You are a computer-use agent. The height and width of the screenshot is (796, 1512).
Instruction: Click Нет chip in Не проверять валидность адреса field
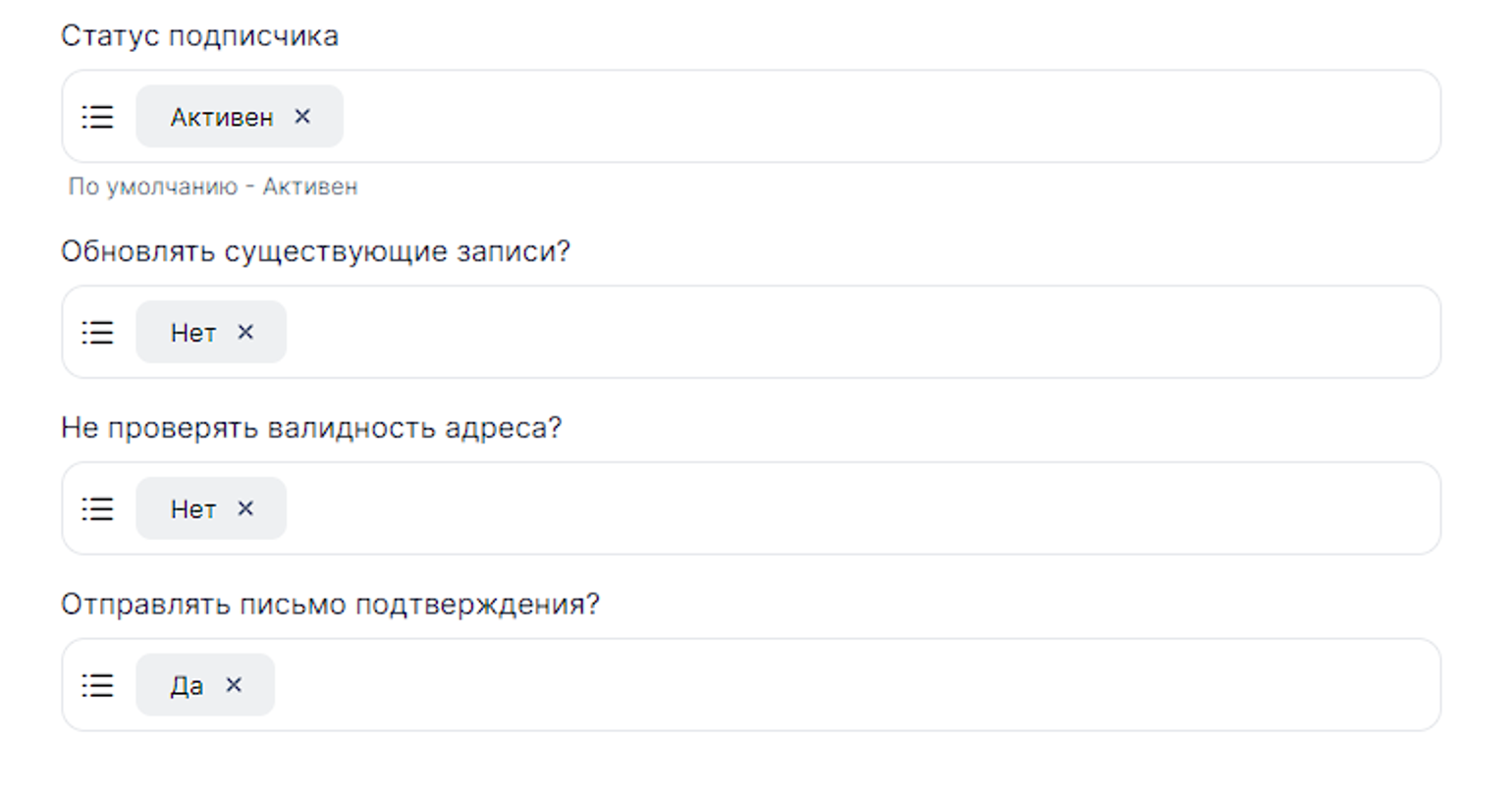click(192, 509)
